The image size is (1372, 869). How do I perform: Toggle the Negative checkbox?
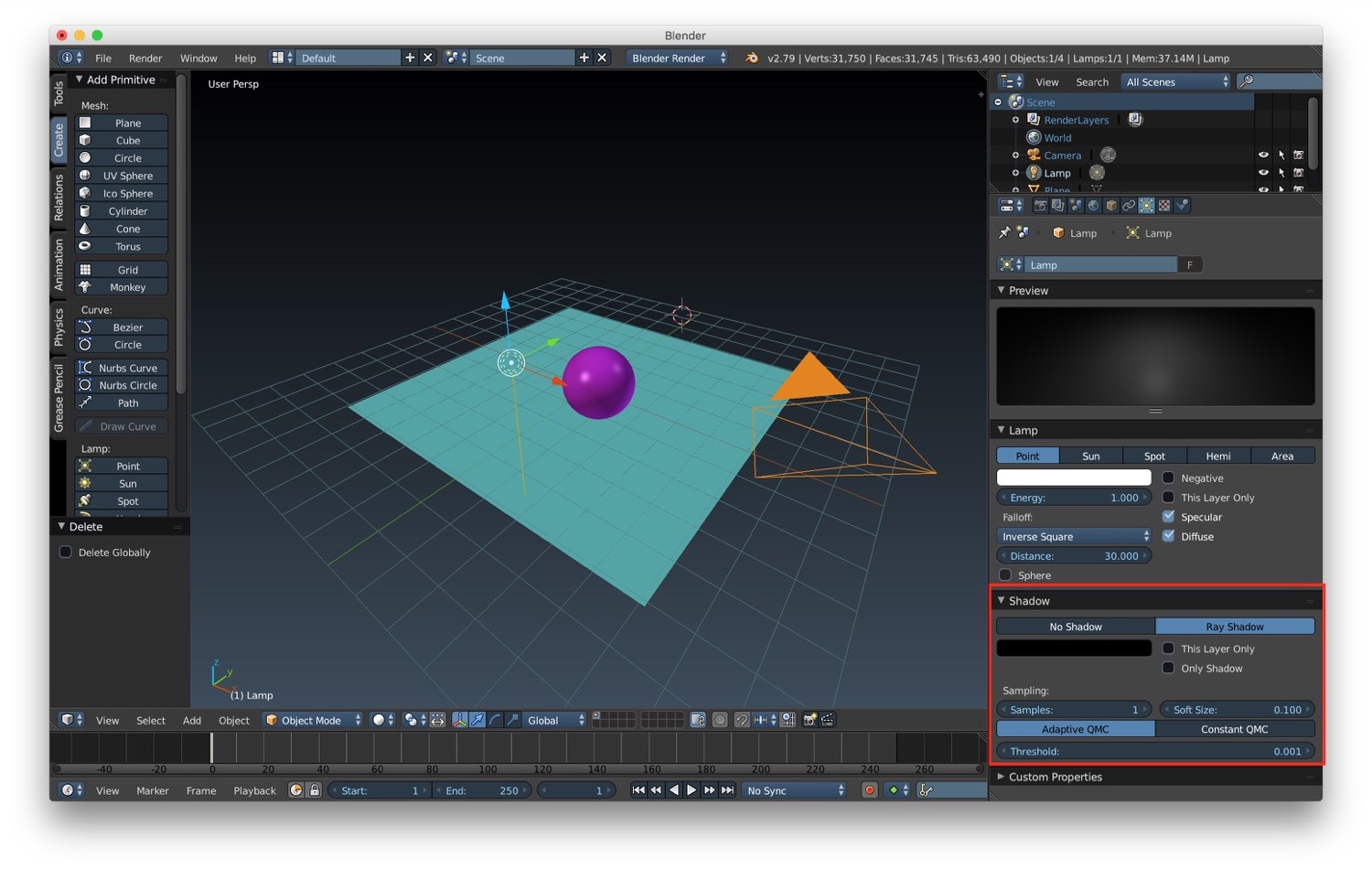tap(1168, 477)
